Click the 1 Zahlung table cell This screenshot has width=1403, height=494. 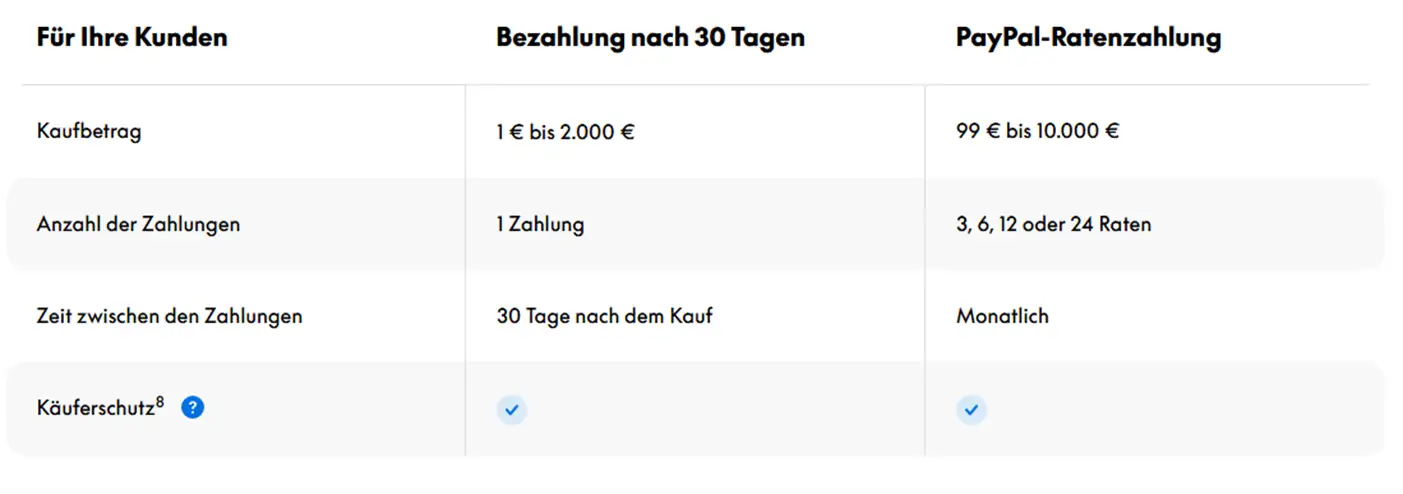(540, 224)
